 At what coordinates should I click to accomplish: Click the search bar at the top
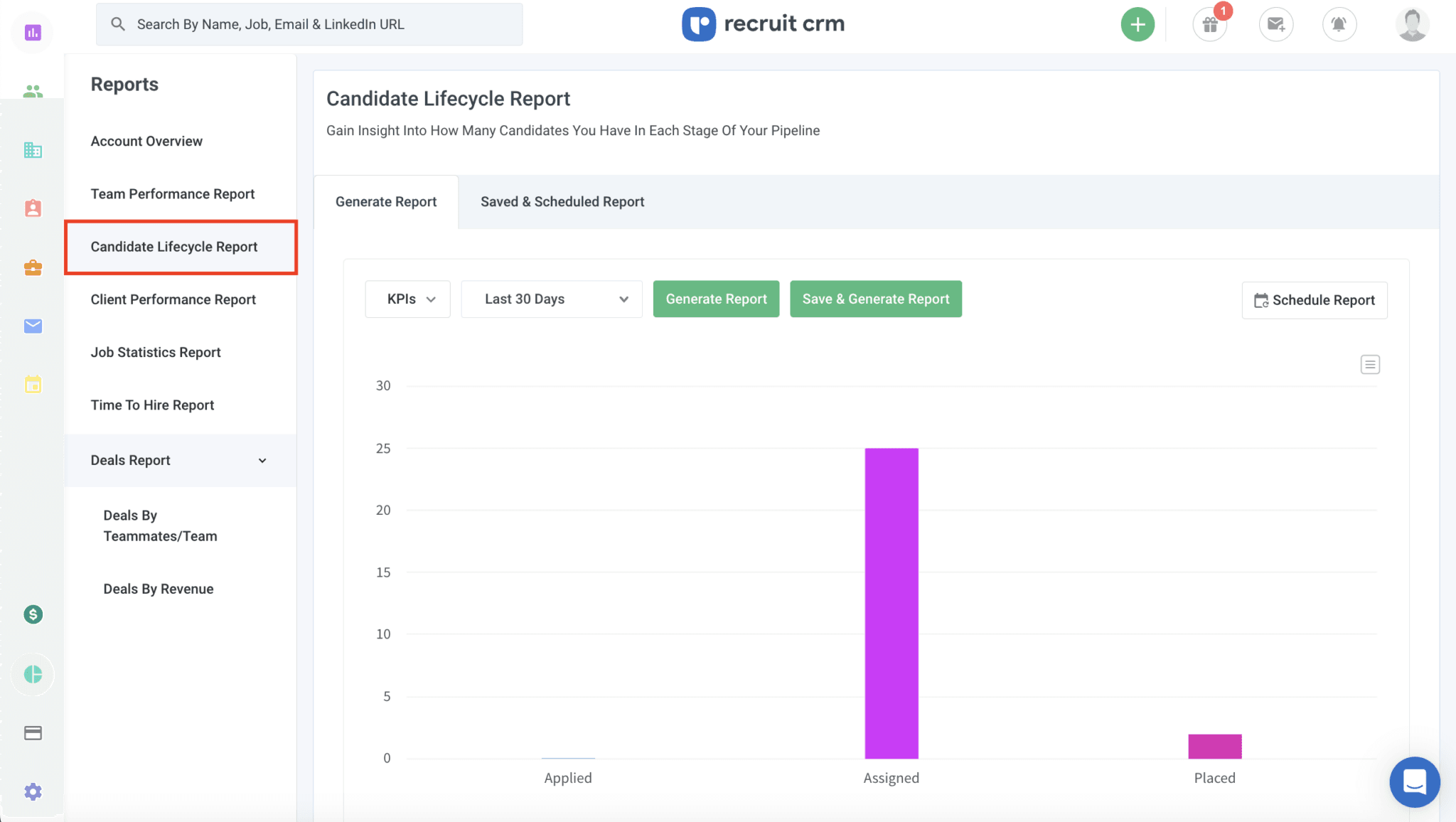coord(309,23)
